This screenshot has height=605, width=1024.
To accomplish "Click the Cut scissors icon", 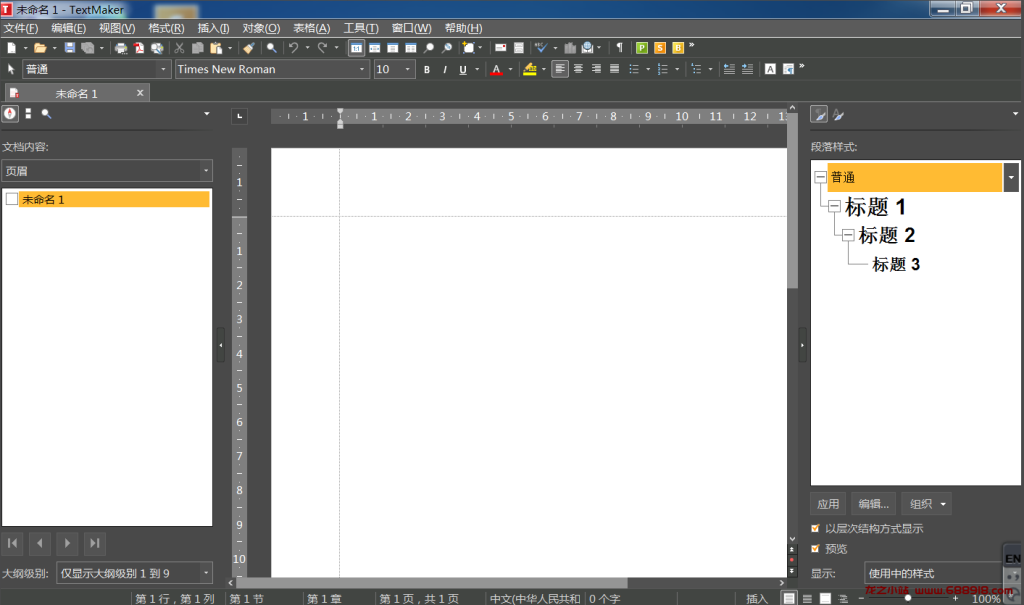I will point(179,48).
